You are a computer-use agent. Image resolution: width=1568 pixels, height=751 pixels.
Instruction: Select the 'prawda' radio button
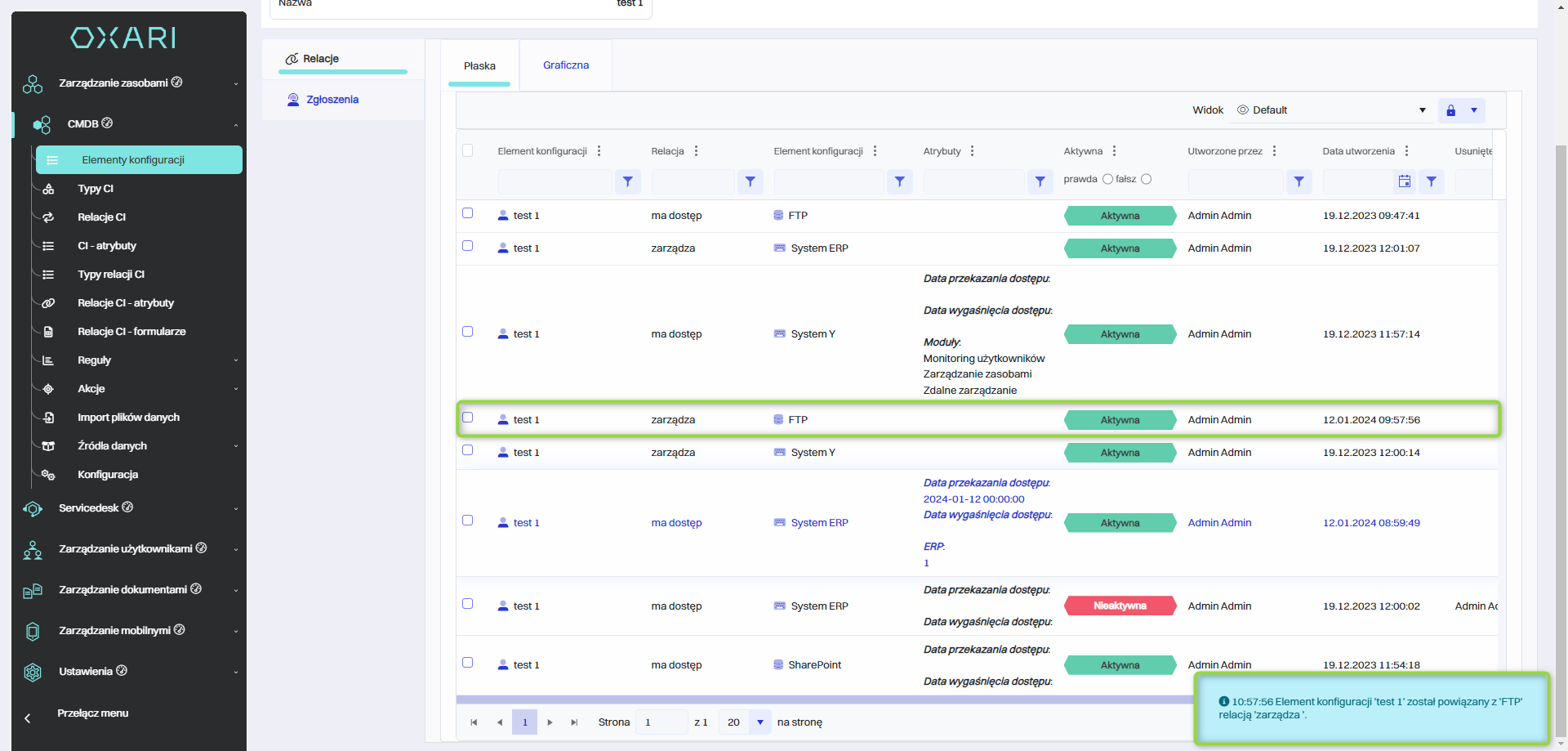tap(1107, 179)
